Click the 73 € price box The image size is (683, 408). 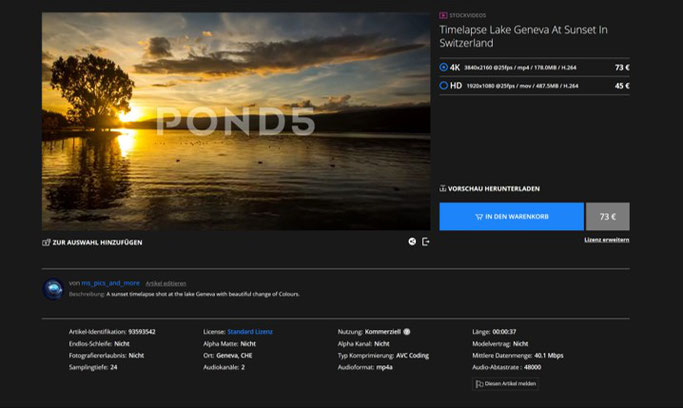pos(608,216)
